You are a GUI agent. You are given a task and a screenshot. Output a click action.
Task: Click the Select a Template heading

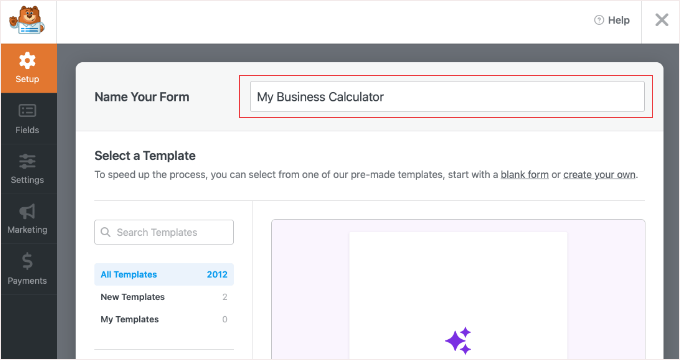pyautogui.click(x=145, y=156)
